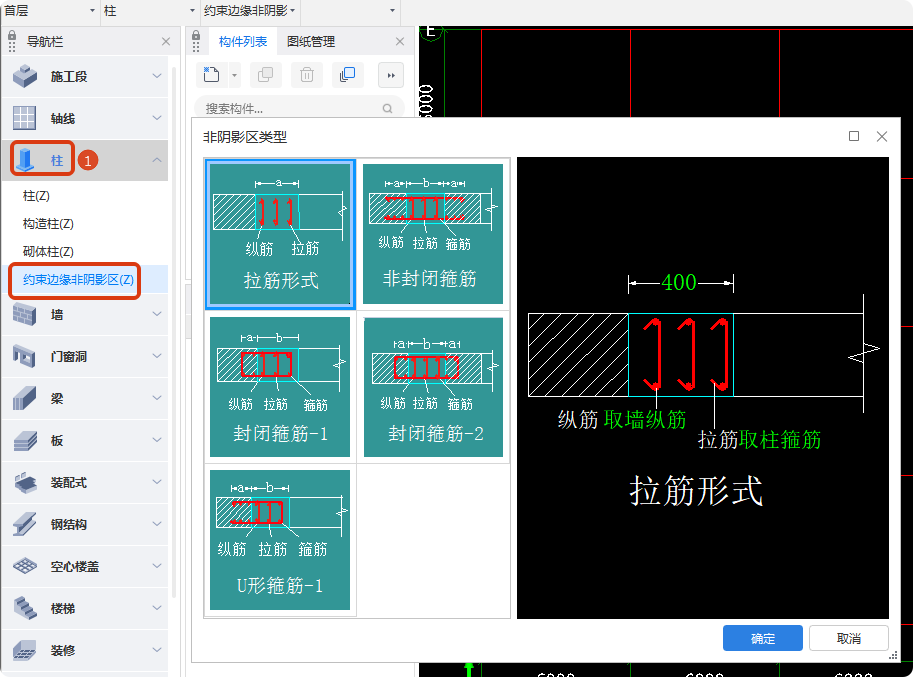Click the copy component icon in the toolbar
The width and height of the screenshot is (913, 677).
click(x=264, y=74)
